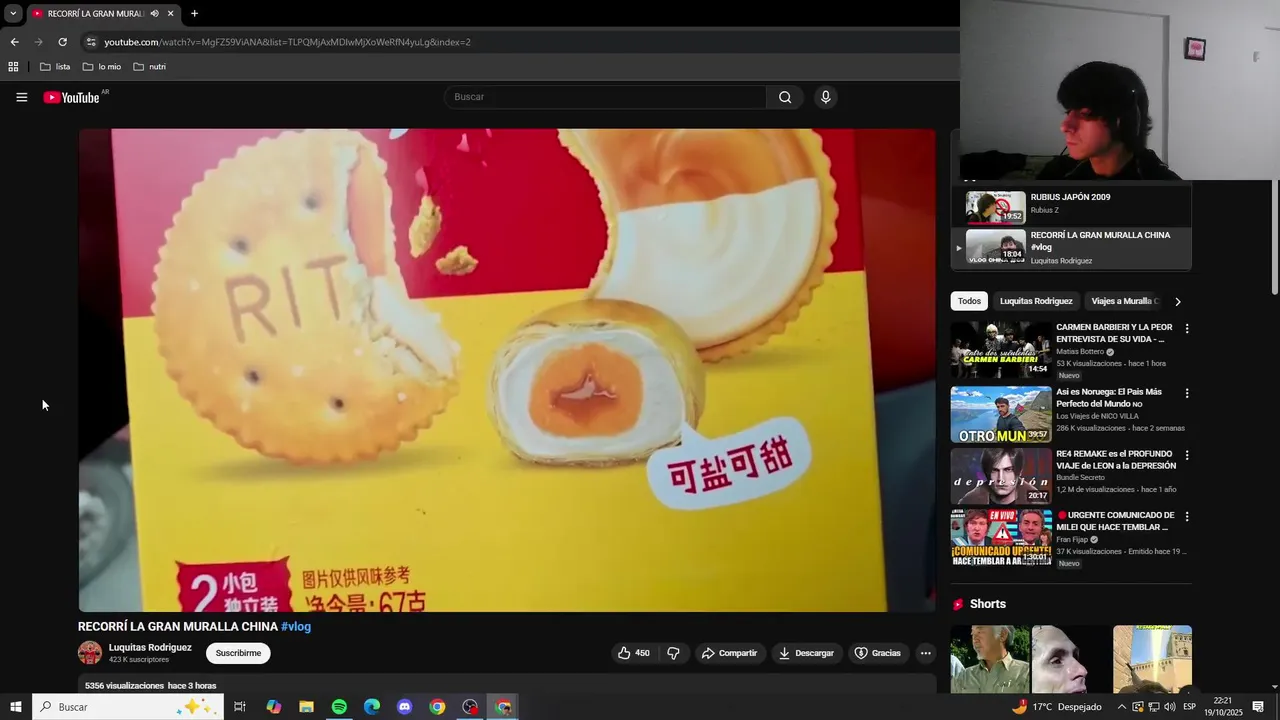Open Bundle Secreto channel name
Image resolution: width=1280 pixels, height=720 pixels.
(1081, 478)
